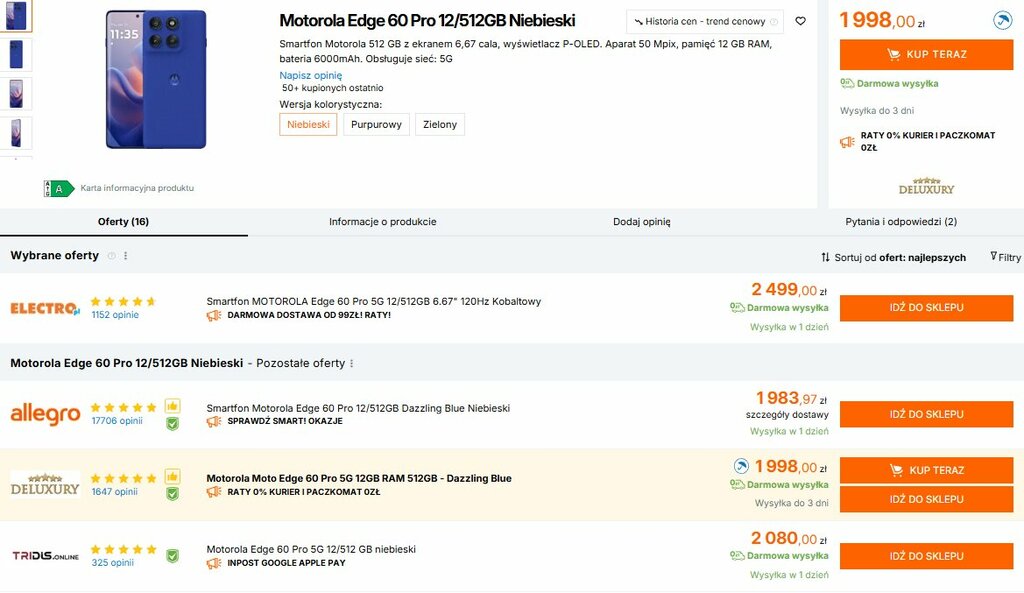Expand the Filtry options
This screenshot has height=593, width=1024.
(x=1005, y=257)
